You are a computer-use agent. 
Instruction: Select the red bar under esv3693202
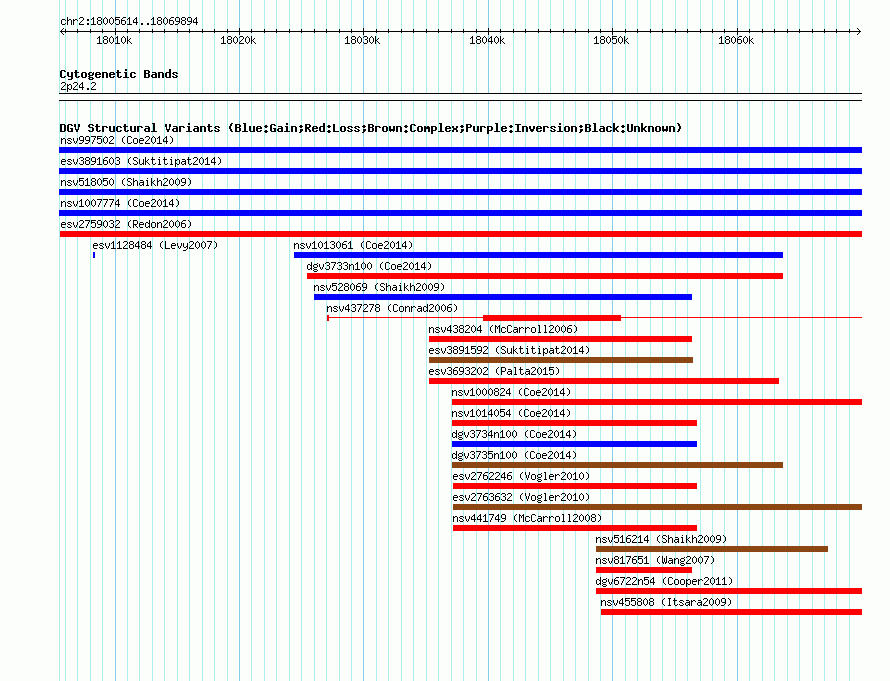pos(604,381)
